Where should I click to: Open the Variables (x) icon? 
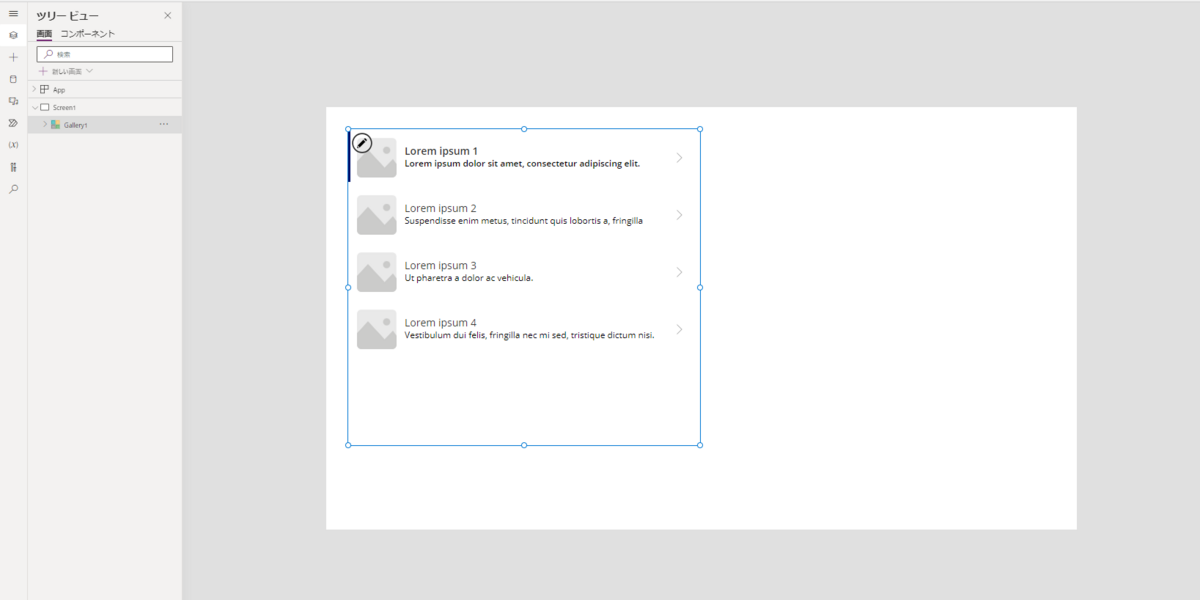(13, 145)
